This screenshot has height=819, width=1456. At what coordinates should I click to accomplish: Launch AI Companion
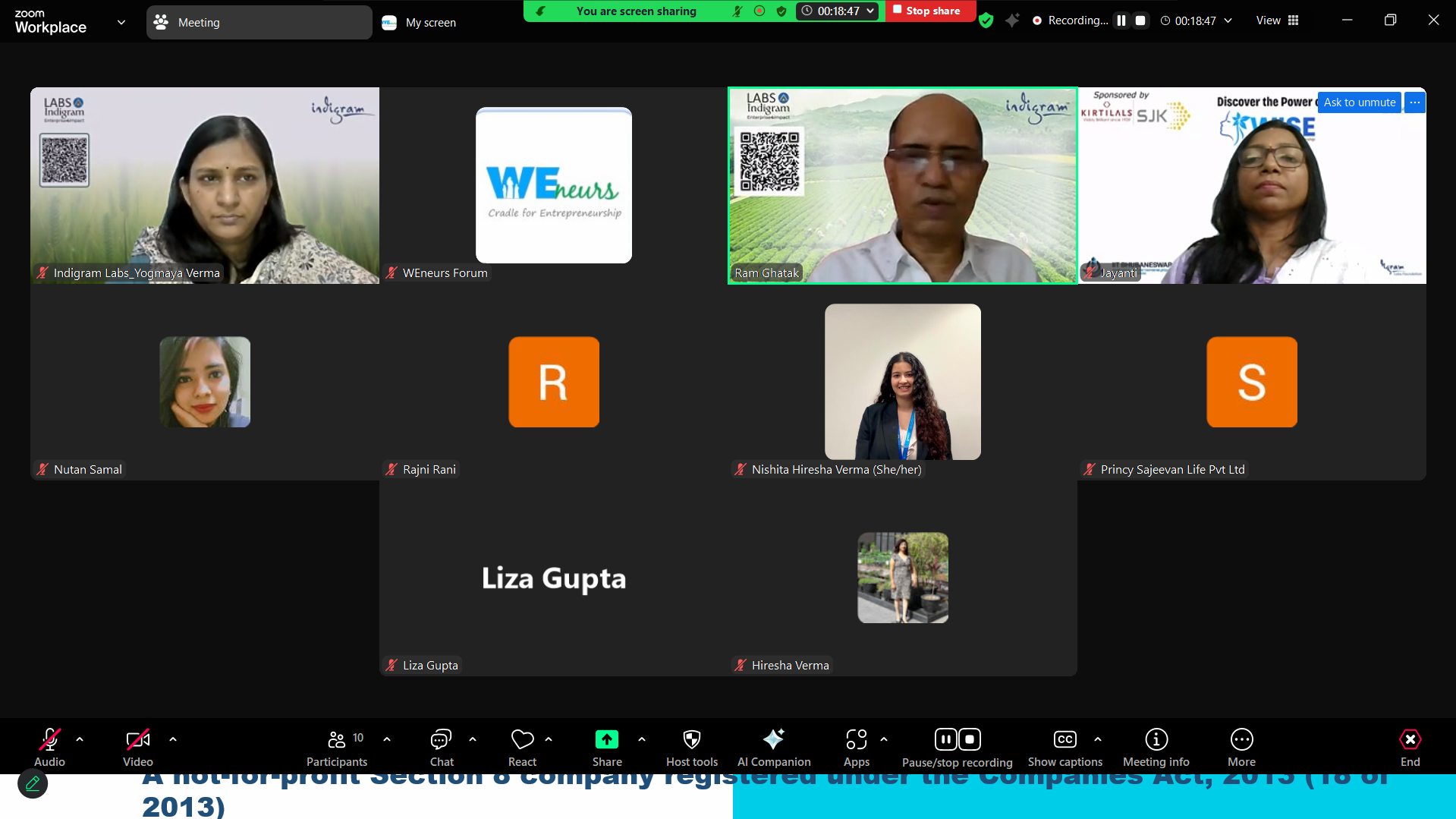pyautogui.click(x=773, y=748)
